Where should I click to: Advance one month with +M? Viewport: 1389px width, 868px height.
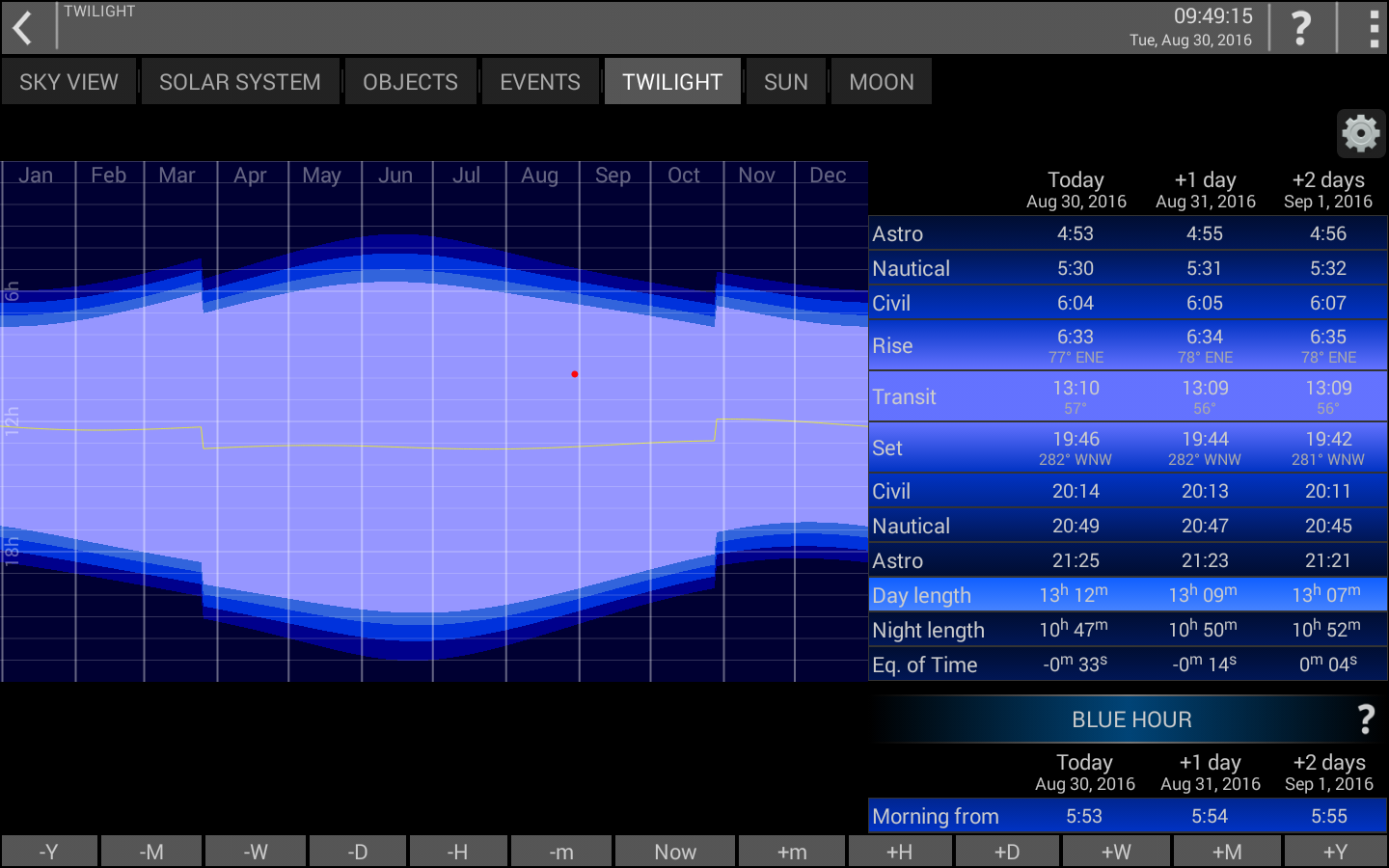[1227, 852]
